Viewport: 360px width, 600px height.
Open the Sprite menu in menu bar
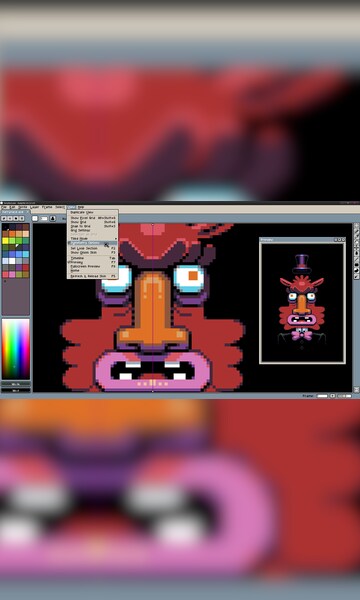23,207
